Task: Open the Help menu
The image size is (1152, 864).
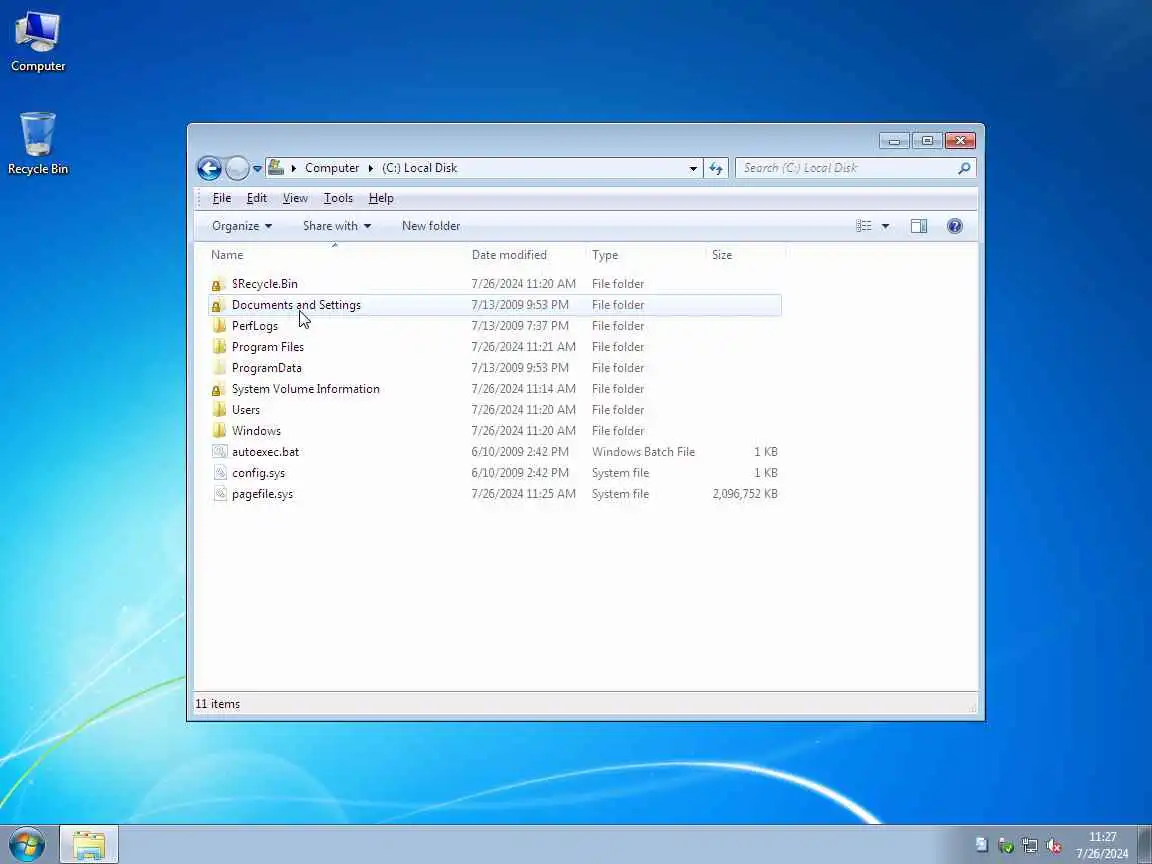Action: (x=381, y=198)
